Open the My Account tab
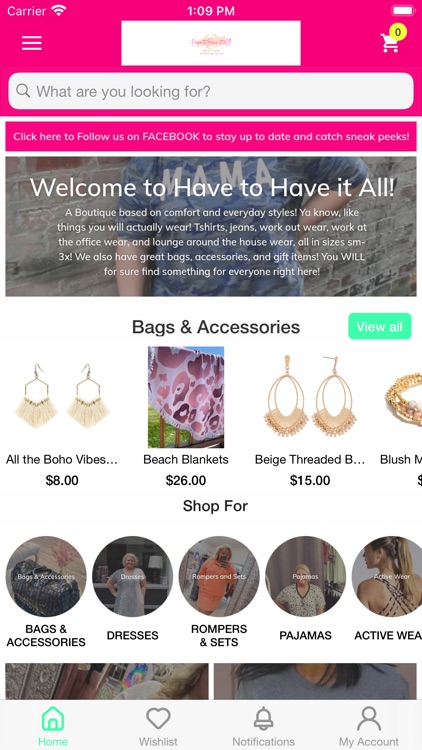 tap(369, 726)
